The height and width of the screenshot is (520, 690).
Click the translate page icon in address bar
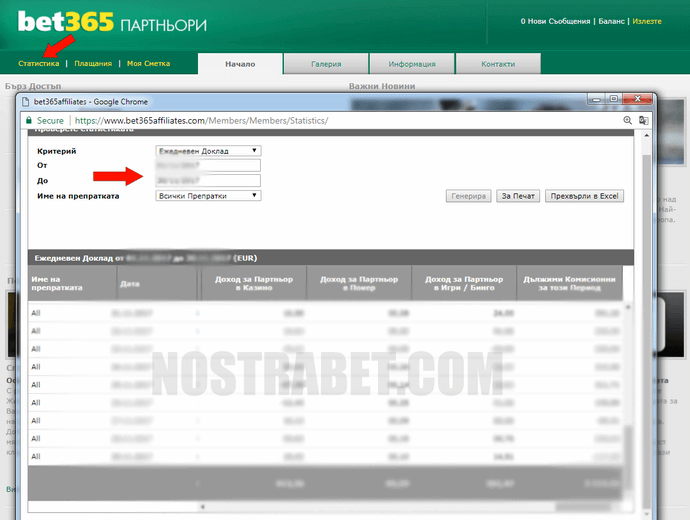click(x=643, y=120)
